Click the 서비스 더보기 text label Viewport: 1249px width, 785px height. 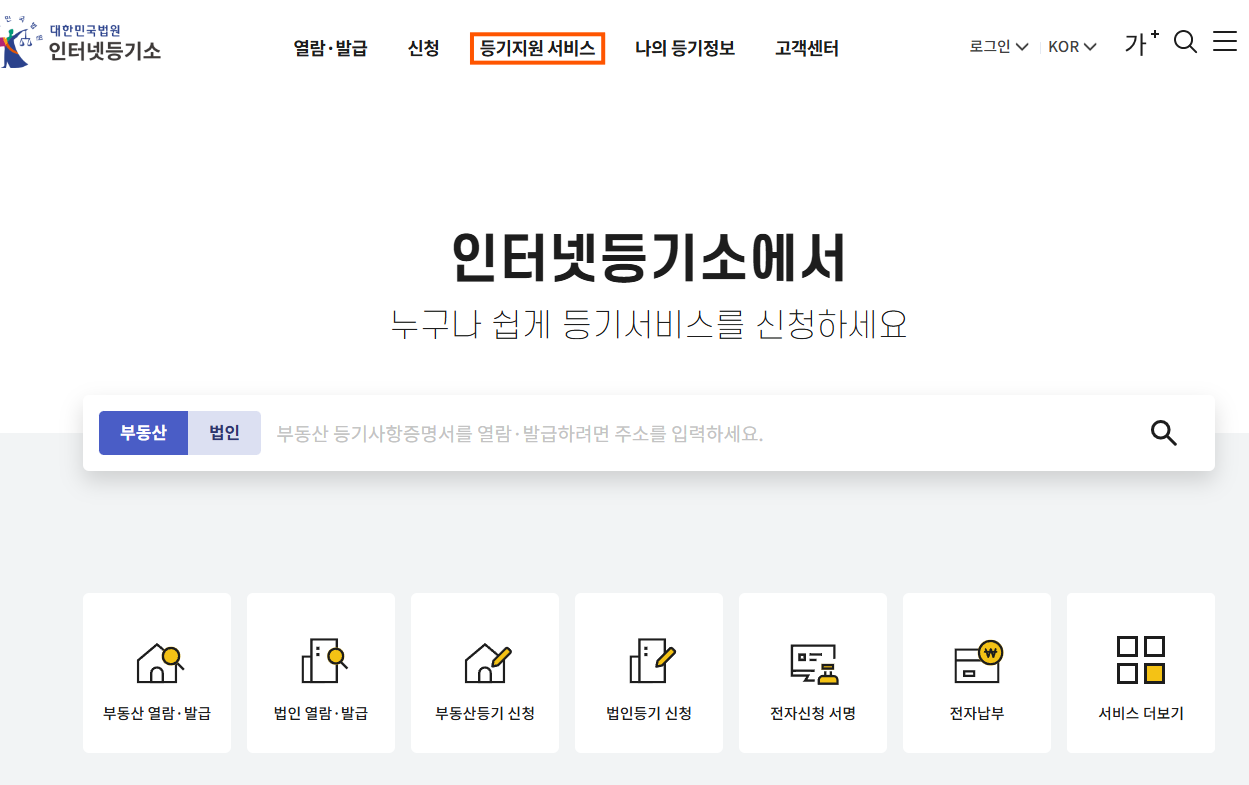point(1141,714)
